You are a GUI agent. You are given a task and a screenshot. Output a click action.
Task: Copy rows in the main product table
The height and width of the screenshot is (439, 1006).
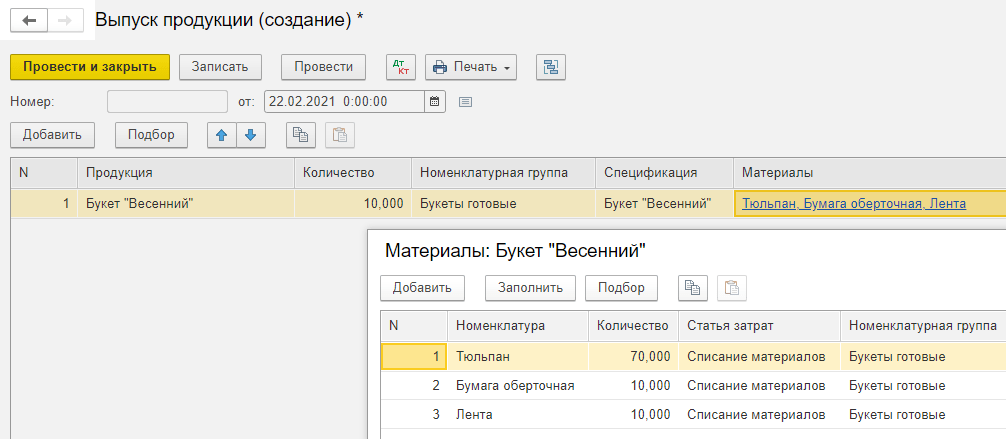[301, 135]
